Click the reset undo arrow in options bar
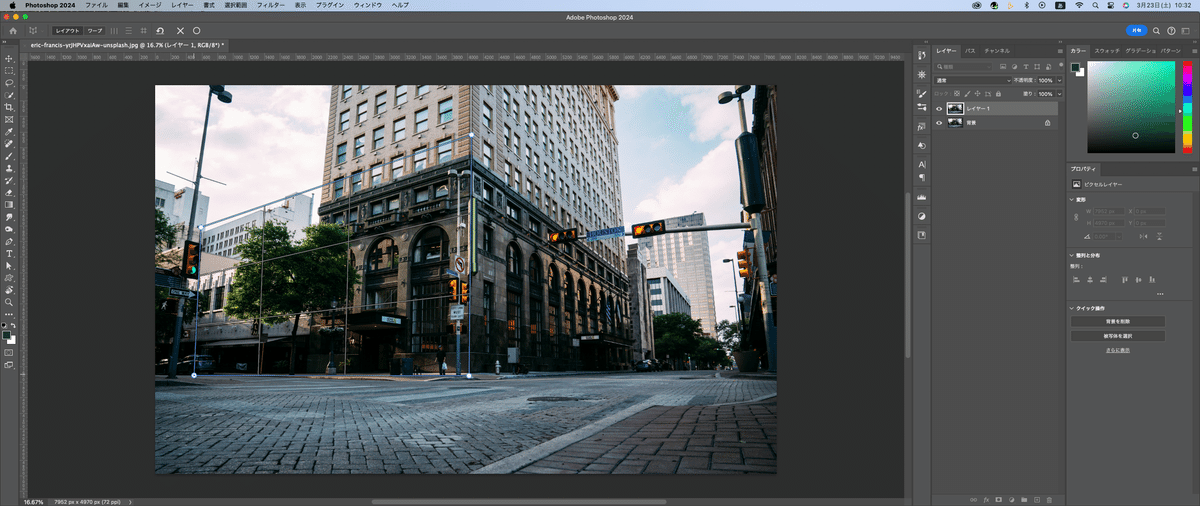This screenshot has width=1200, height=506. tap(160, 31)
